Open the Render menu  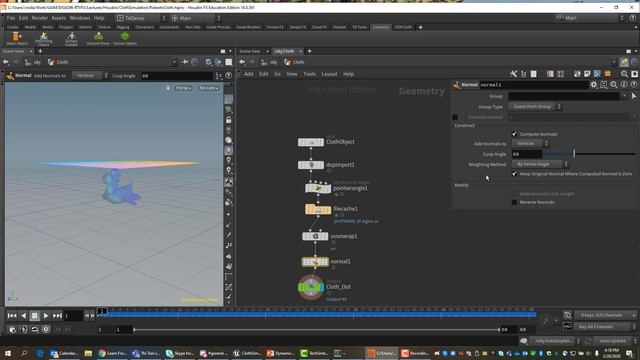click(x=40, y=18)
